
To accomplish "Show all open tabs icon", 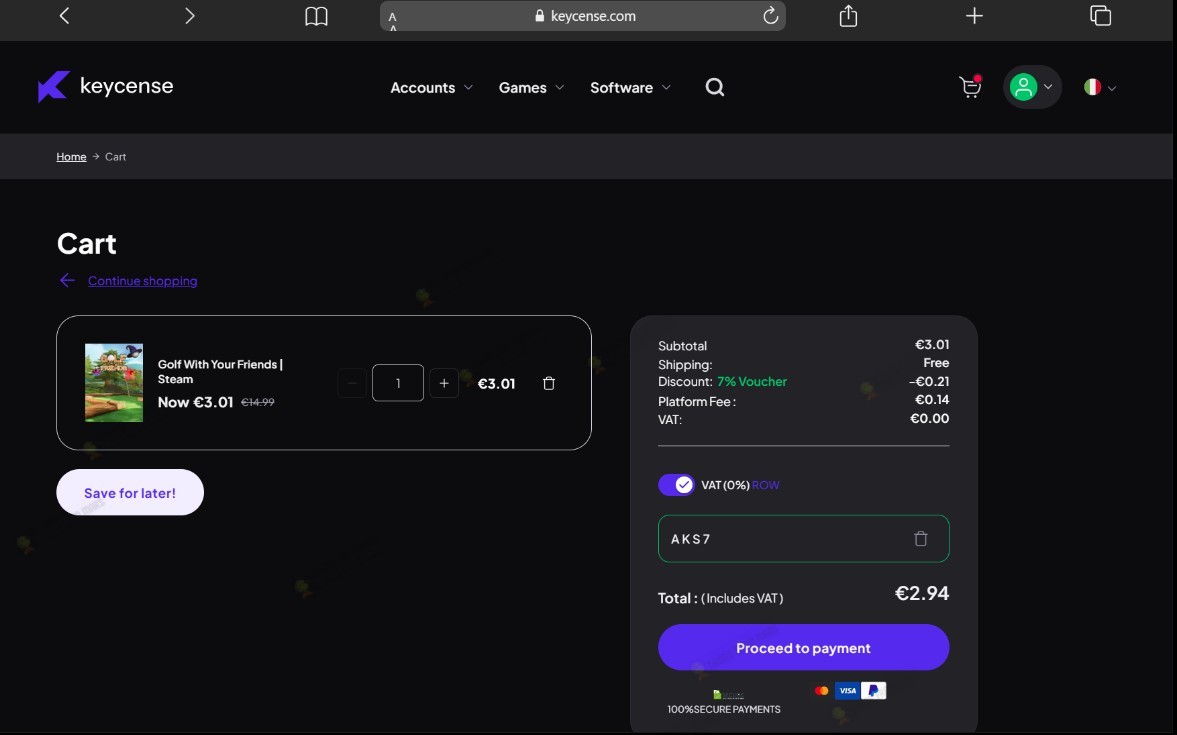I will coord(1100,16).
